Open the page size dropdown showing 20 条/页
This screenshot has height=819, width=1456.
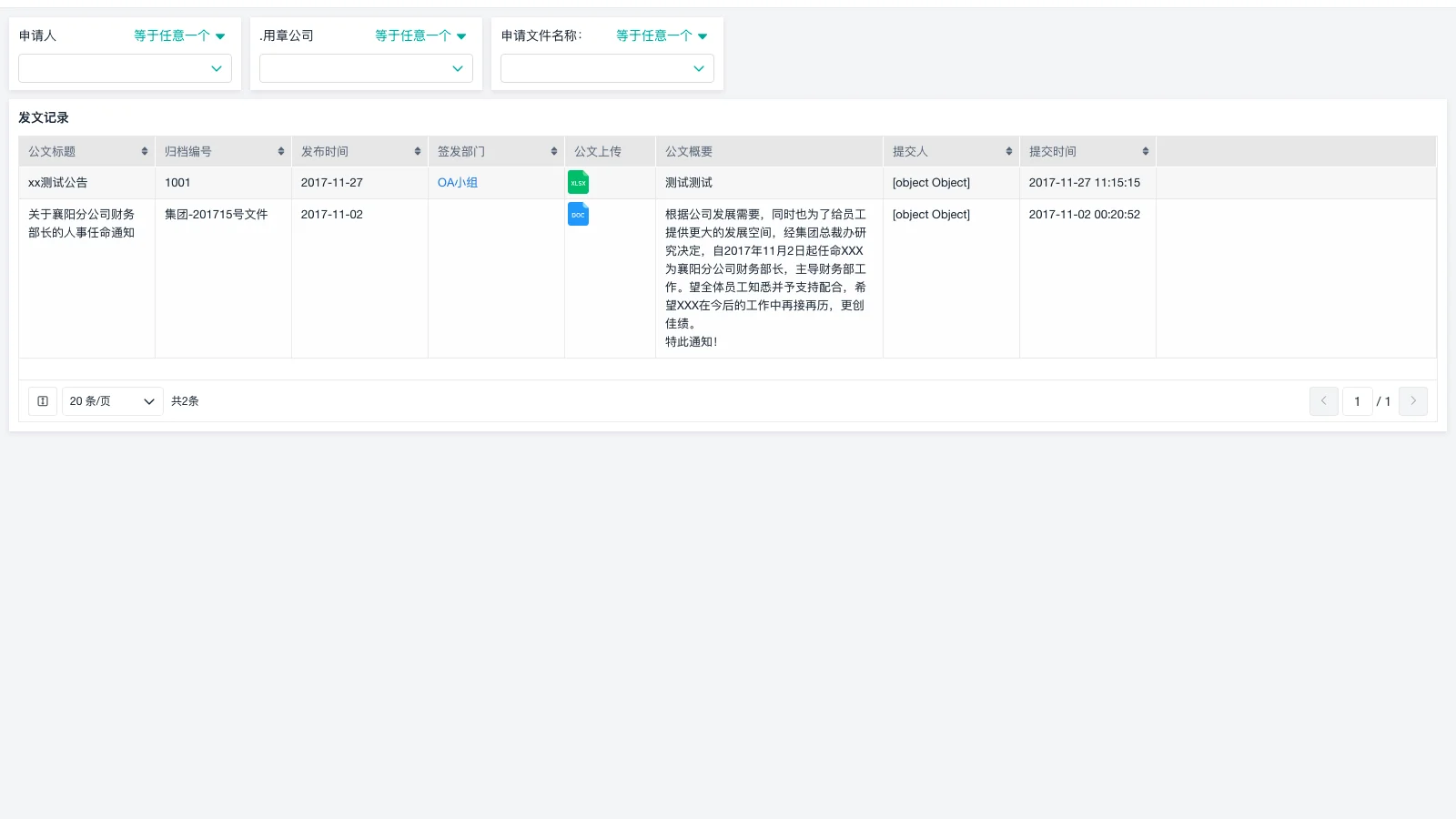[112, 400]
